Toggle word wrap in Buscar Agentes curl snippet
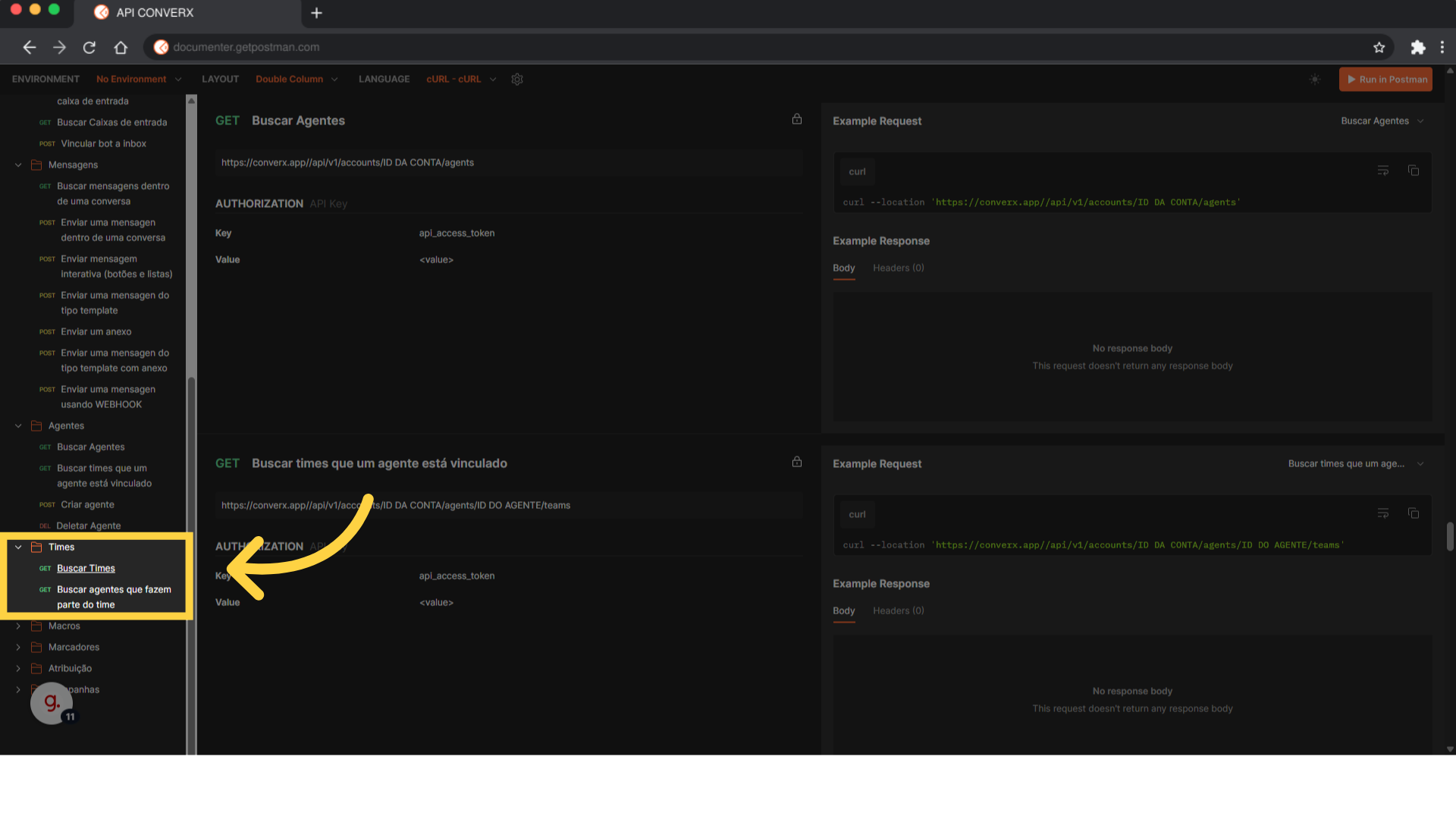Viewport: 1456px width, 819px height. tap(1383, 171)
